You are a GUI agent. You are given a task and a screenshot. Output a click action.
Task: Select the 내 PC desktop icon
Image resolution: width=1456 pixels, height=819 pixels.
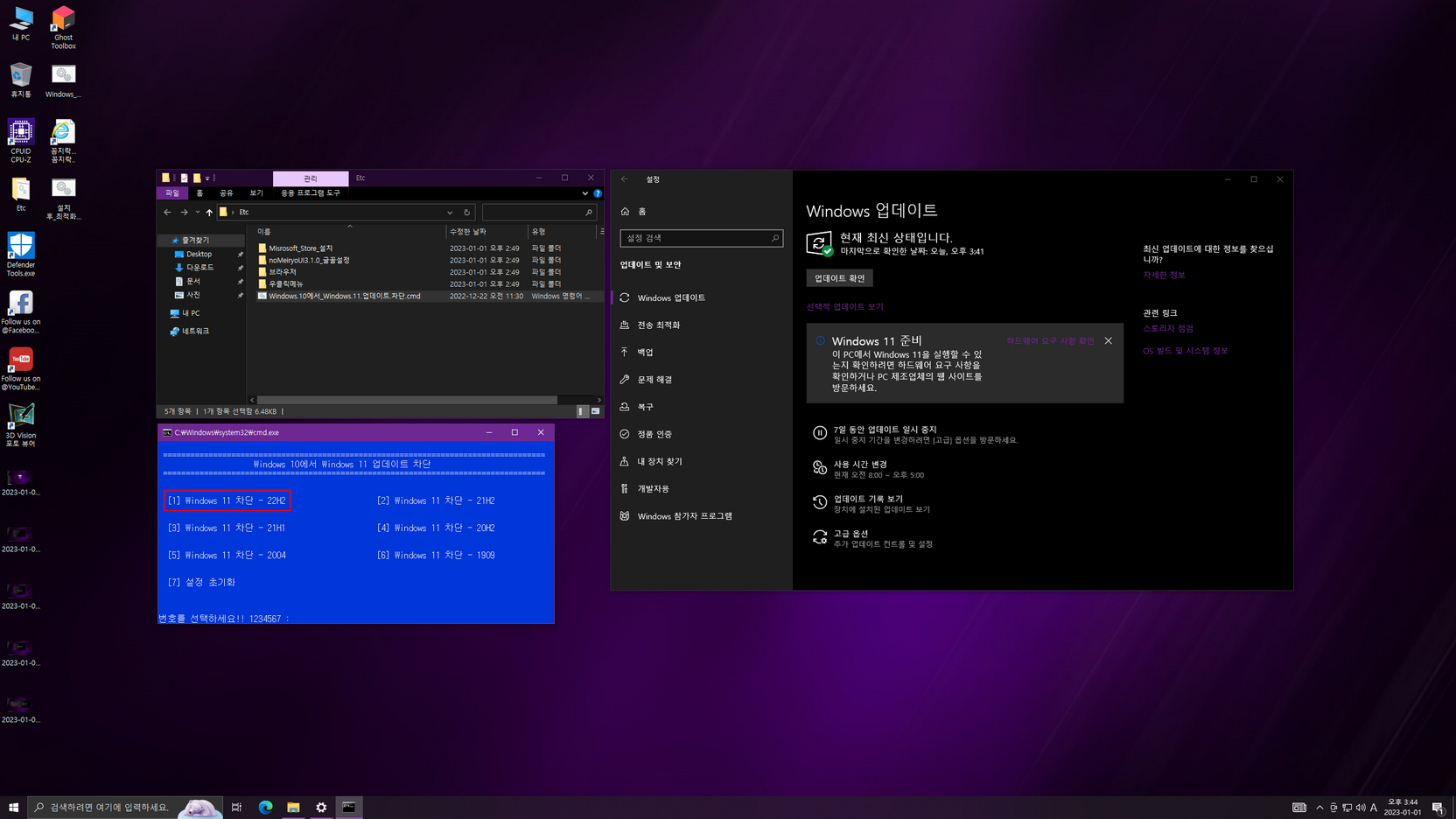click(21, 24)
